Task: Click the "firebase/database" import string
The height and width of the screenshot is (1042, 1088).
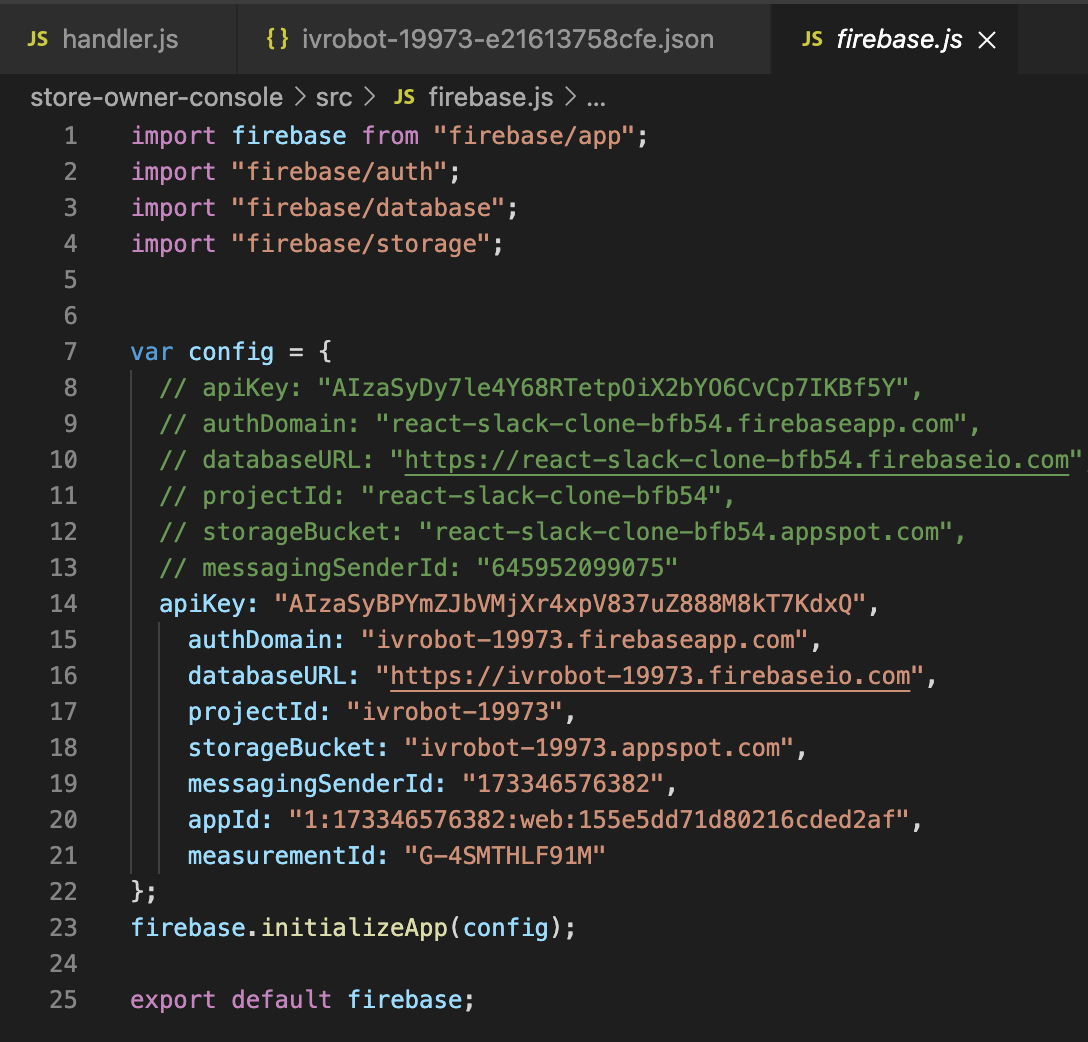Action: point(368,207)
